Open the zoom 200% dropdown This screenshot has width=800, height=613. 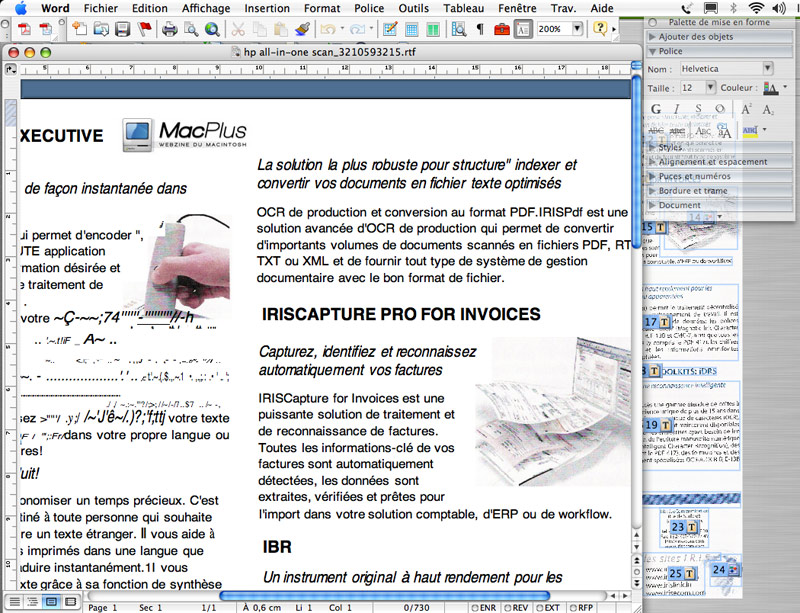coord(578,29)
